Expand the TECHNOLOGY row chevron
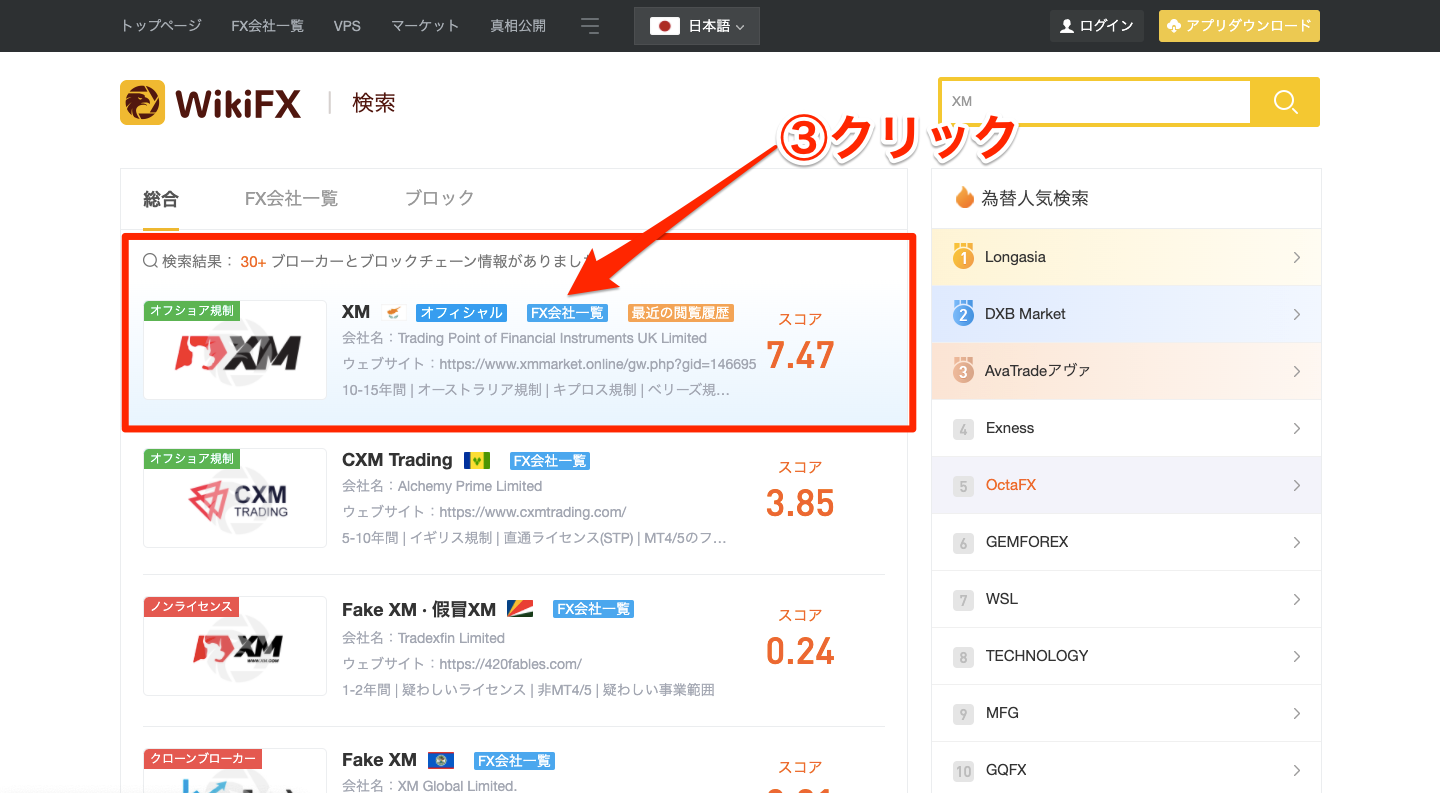Viewport: 1440px width, 793px height. click(x=1297, y=656)
